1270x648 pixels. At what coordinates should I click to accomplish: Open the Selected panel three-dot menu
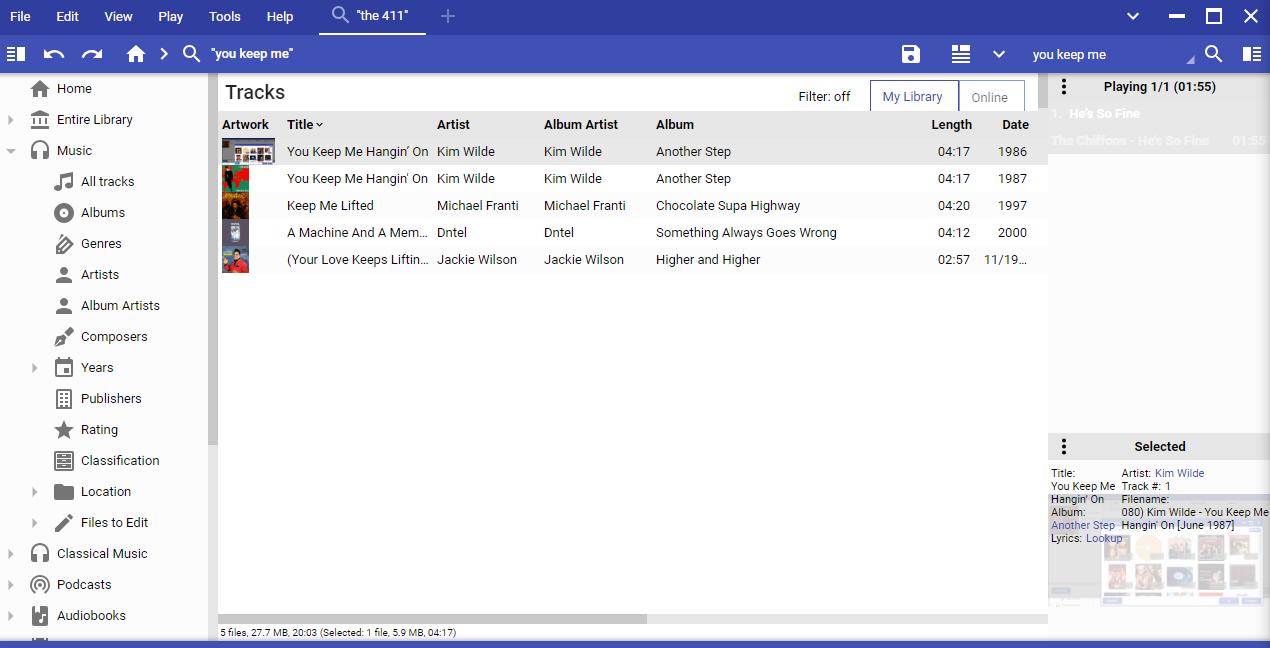click(x=1064, y=447)
